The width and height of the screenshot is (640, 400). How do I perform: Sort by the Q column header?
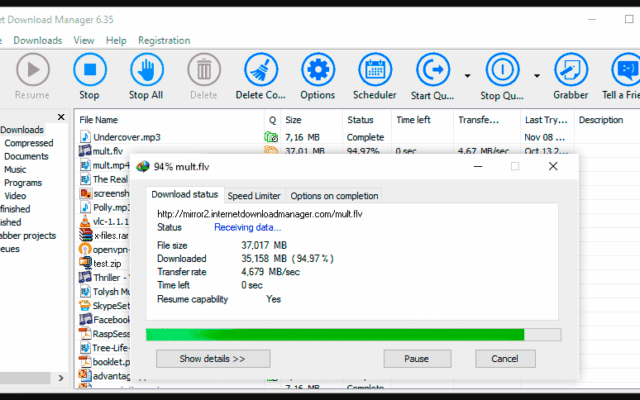(273, 120)
